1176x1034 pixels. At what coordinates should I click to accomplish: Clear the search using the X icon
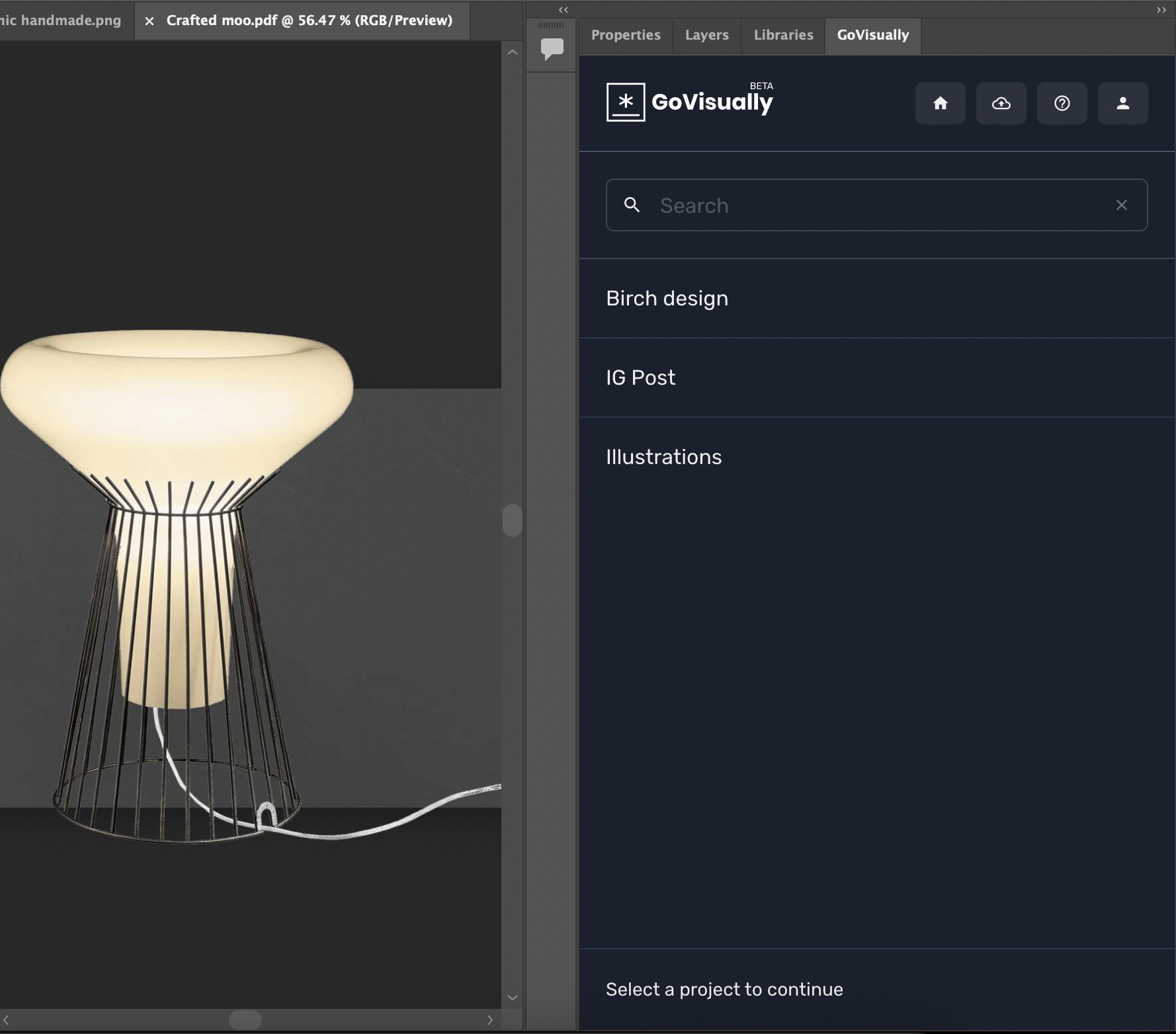click(1122, 205)
